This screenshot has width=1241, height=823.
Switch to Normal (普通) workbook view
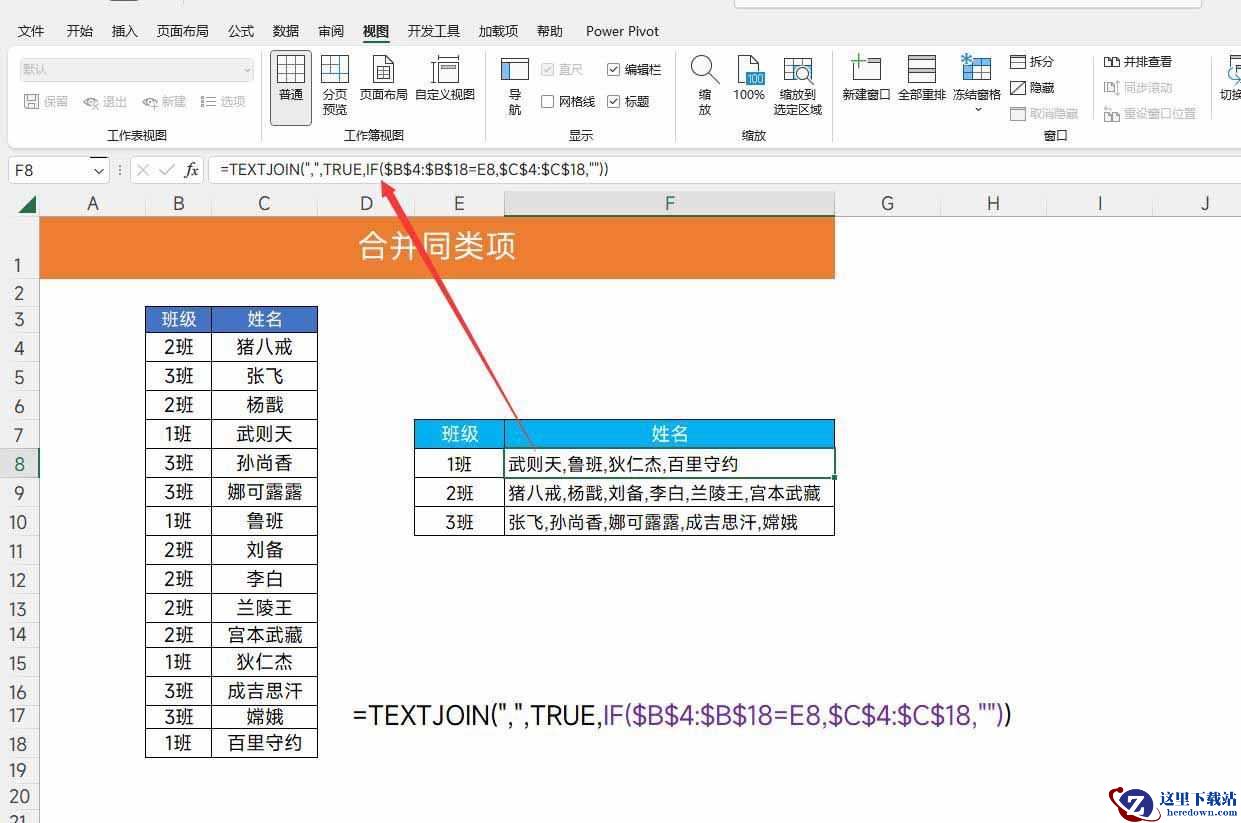291,87
